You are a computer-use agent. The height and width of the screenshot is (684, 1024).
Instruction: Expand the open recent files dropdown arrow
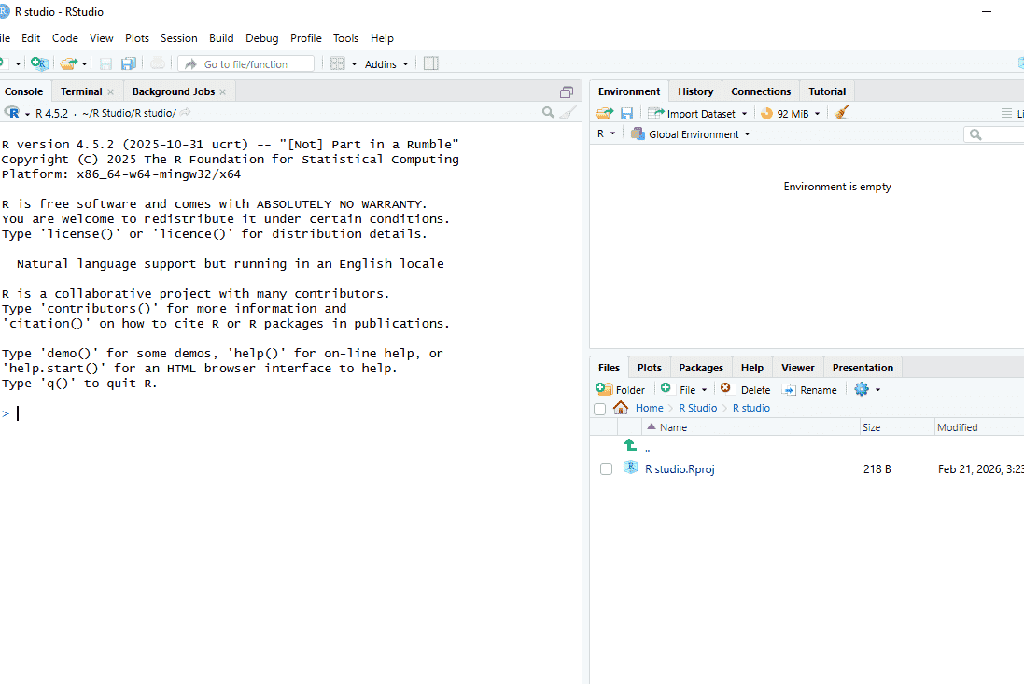pyautogui.click(x=84, y=64)
